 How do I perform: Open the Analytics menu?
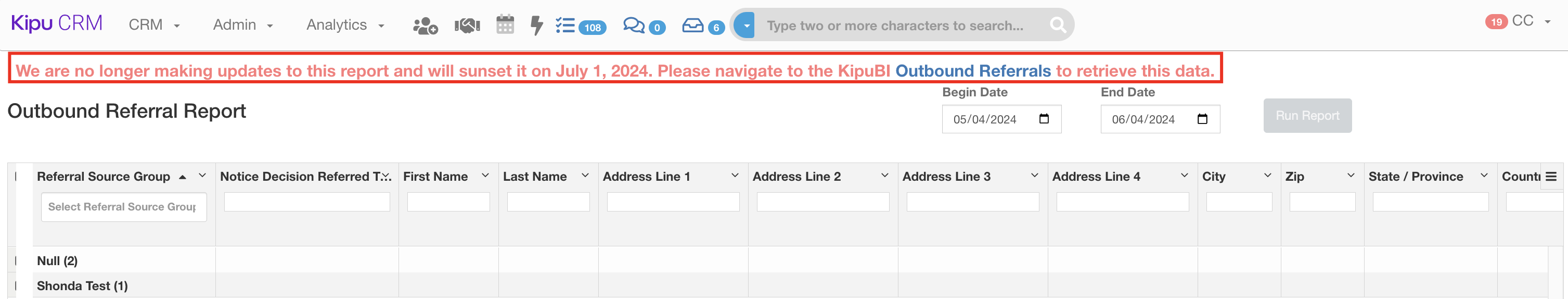[x=345, y=25]
